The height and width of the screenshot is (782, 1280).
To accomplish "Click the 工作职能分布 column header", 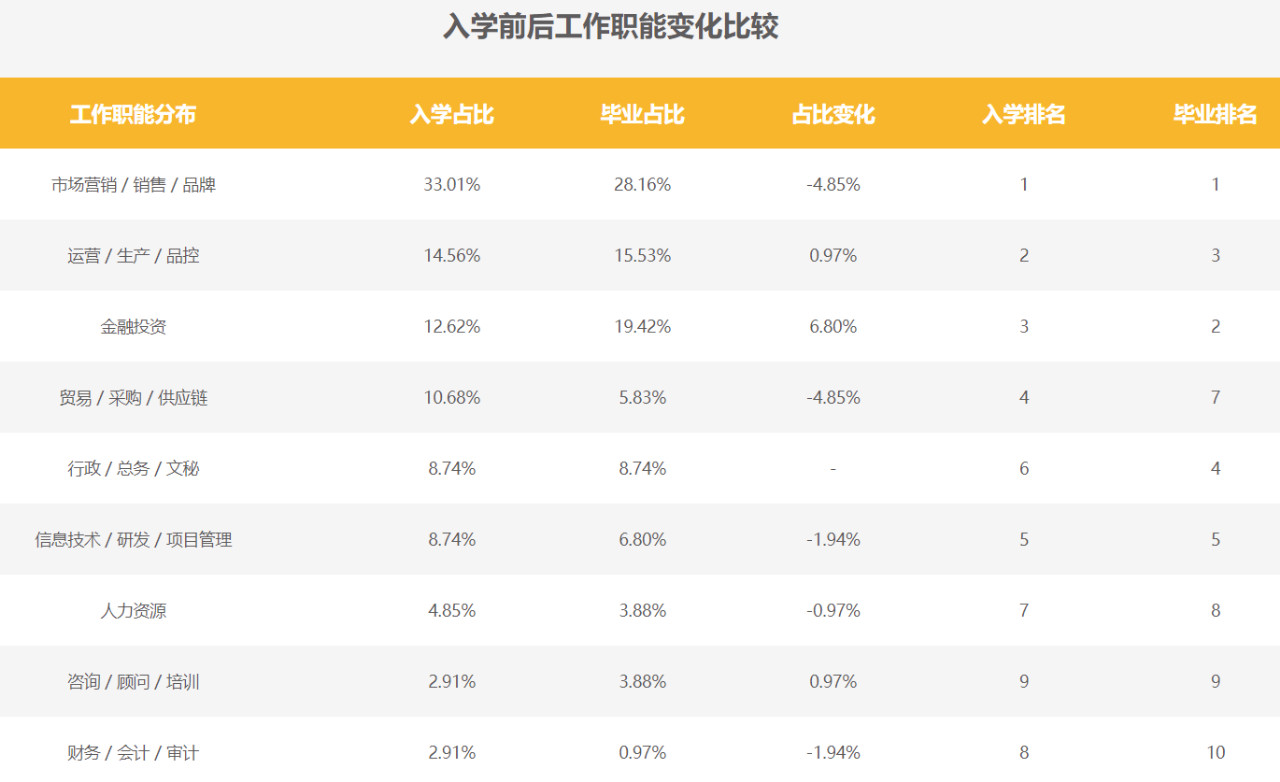I will [x=133, y=114].
